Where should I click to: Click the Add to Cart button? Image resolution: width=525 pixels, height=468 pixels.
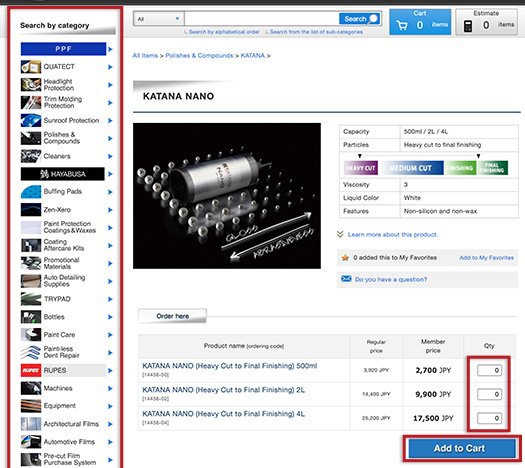click(x=462, y=448)
